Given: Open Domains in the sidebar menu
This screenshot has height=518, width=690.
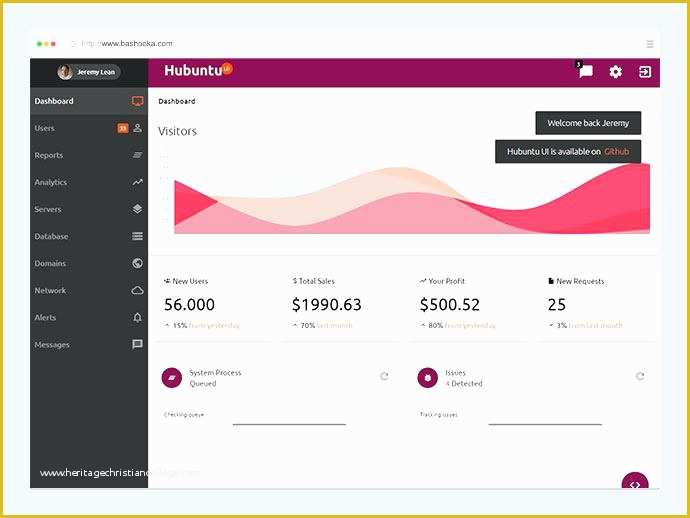Looking at the screenshot, I should point(89,263).
